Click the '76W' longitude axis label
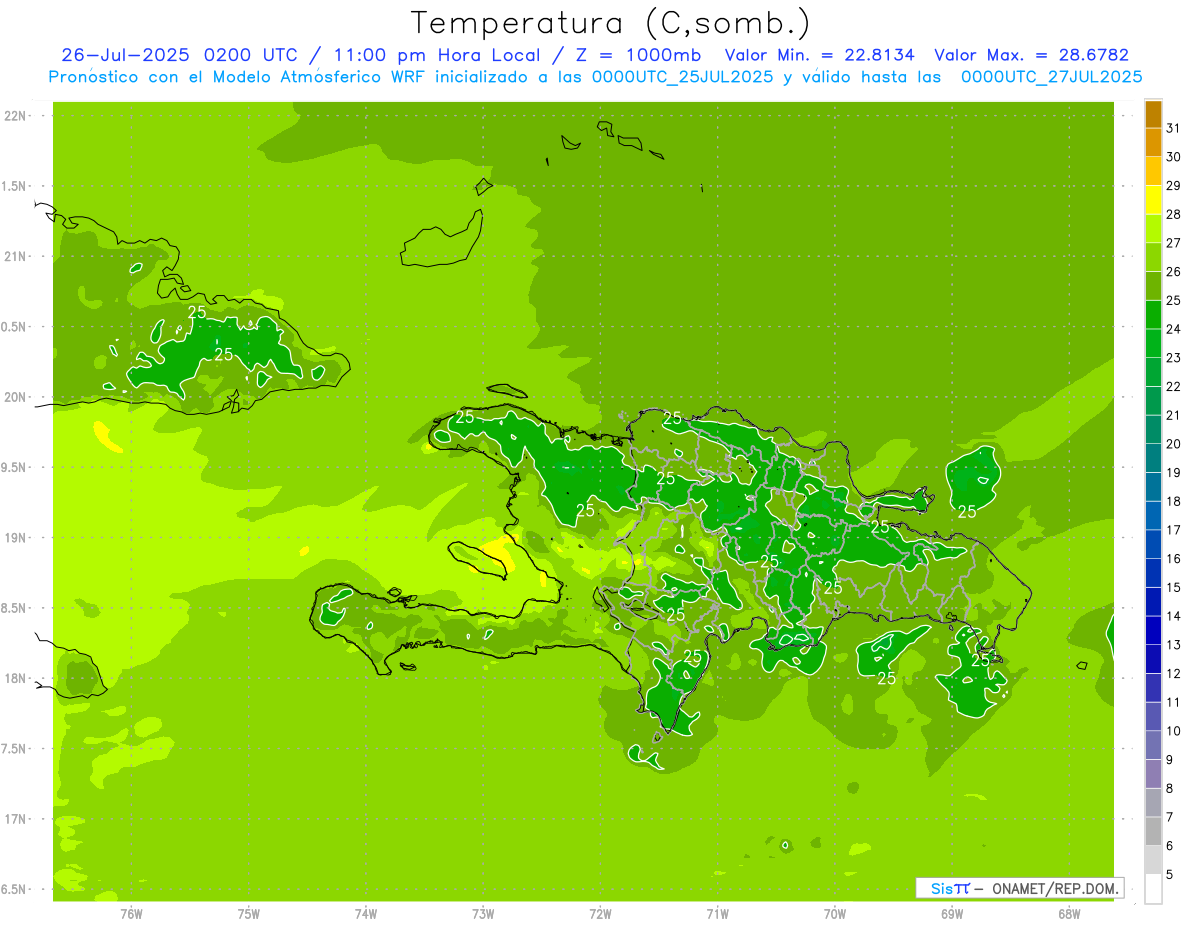Screen dimensions: 1200x927 pos(131,914)
